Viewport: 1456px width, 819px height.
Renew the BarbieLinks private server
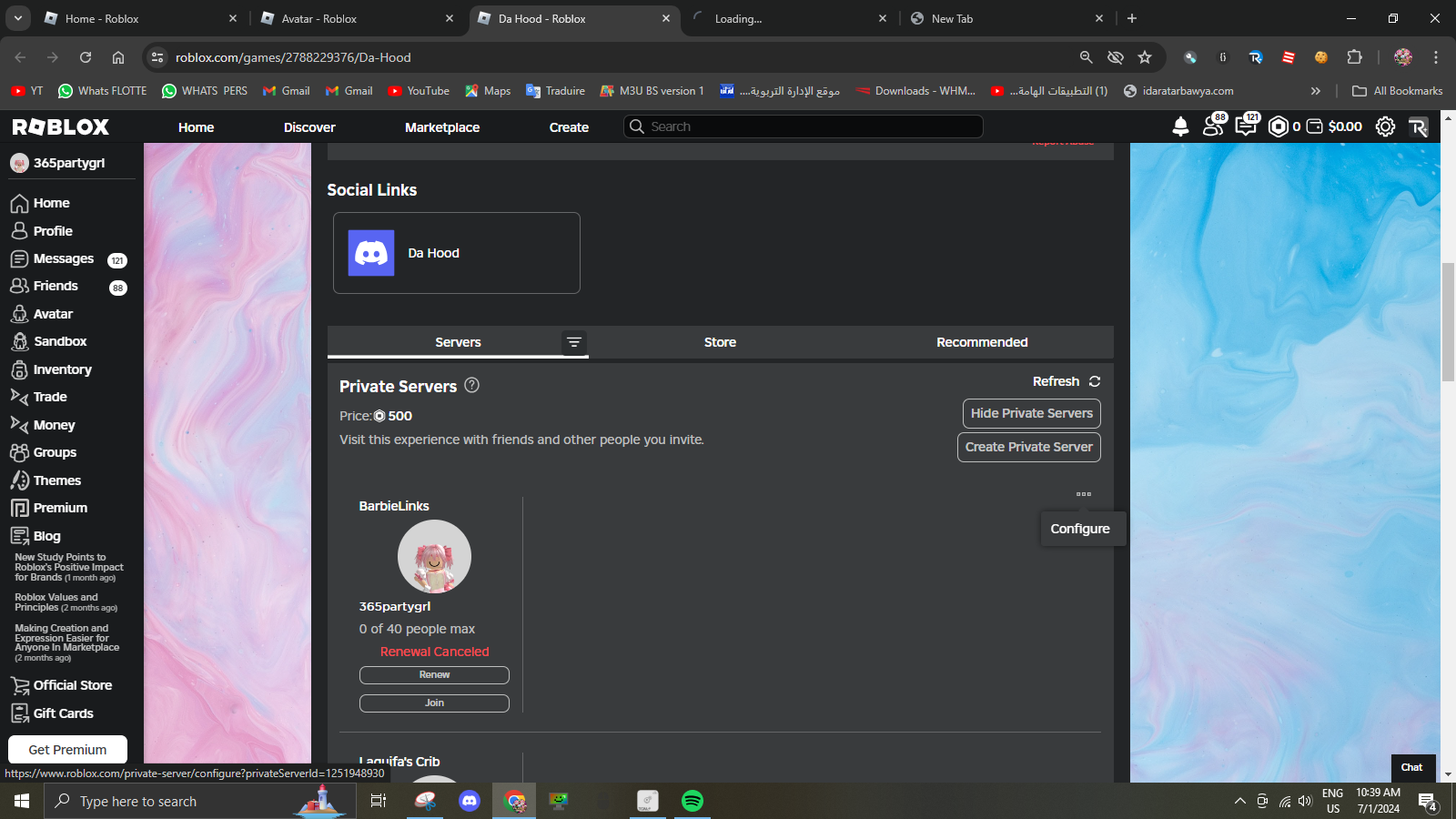434,675
